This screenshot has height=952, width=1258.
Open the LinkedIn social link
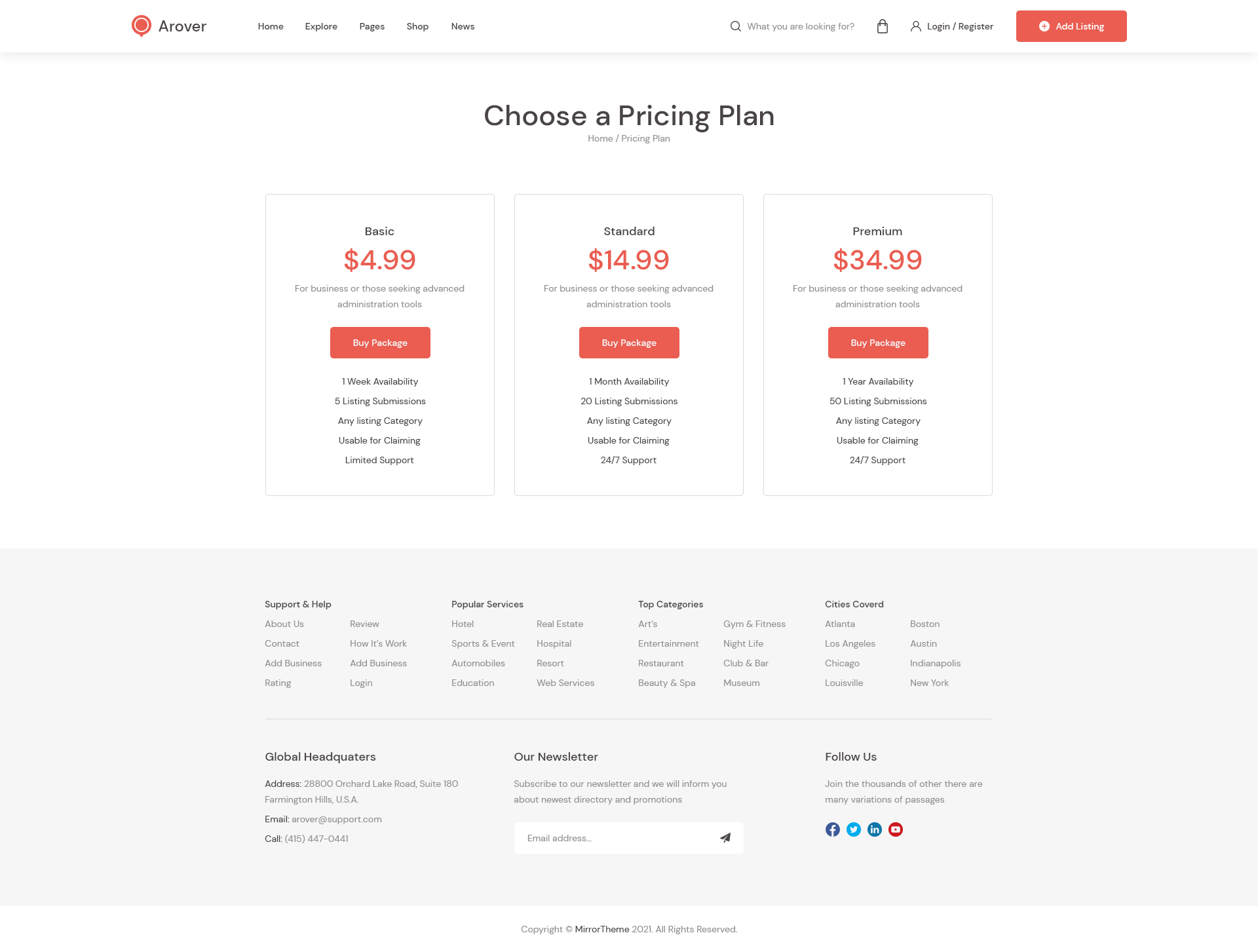tap(875, 829)
